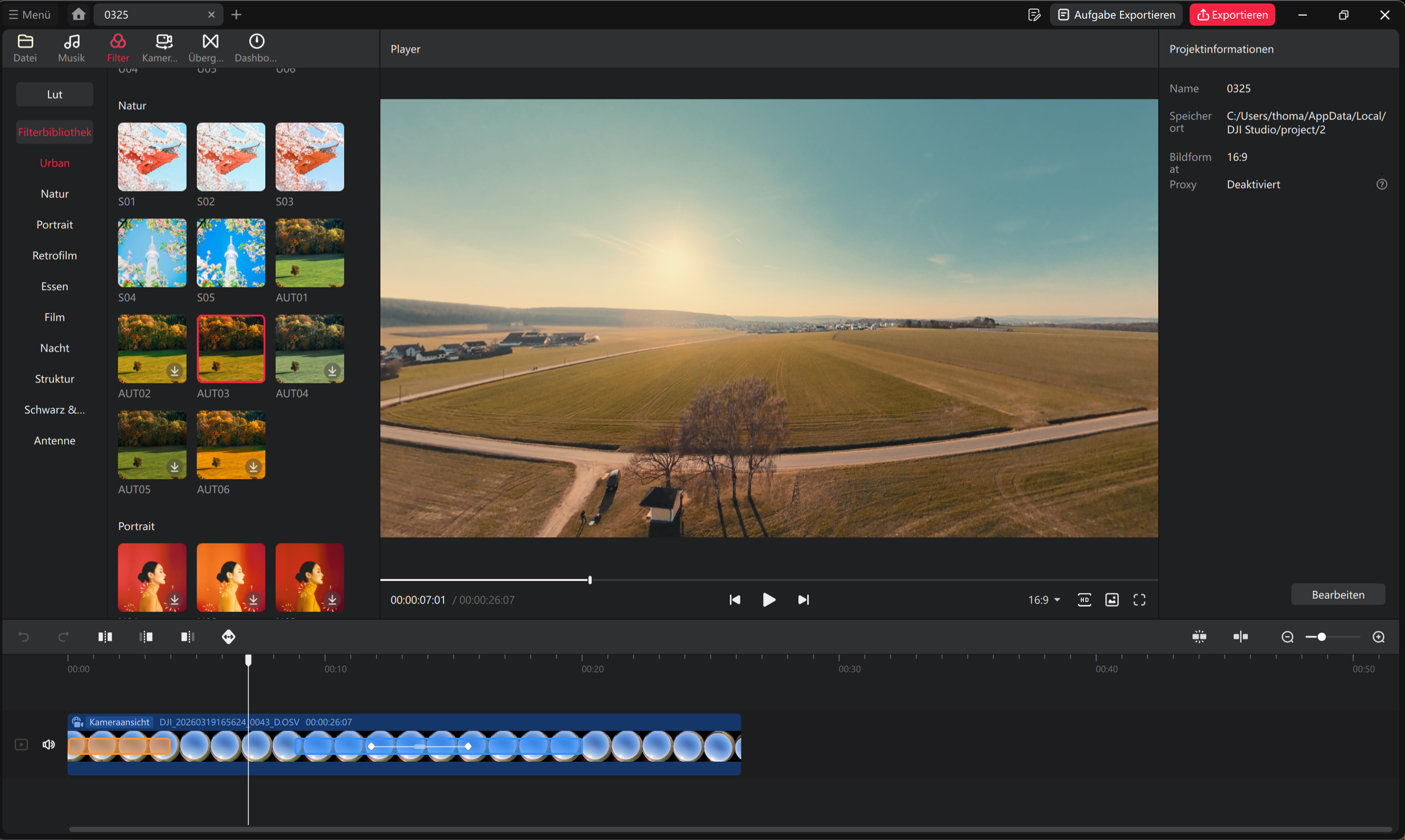
Task: Click the trim left of playhead icon
Action: tap(146, 637)
